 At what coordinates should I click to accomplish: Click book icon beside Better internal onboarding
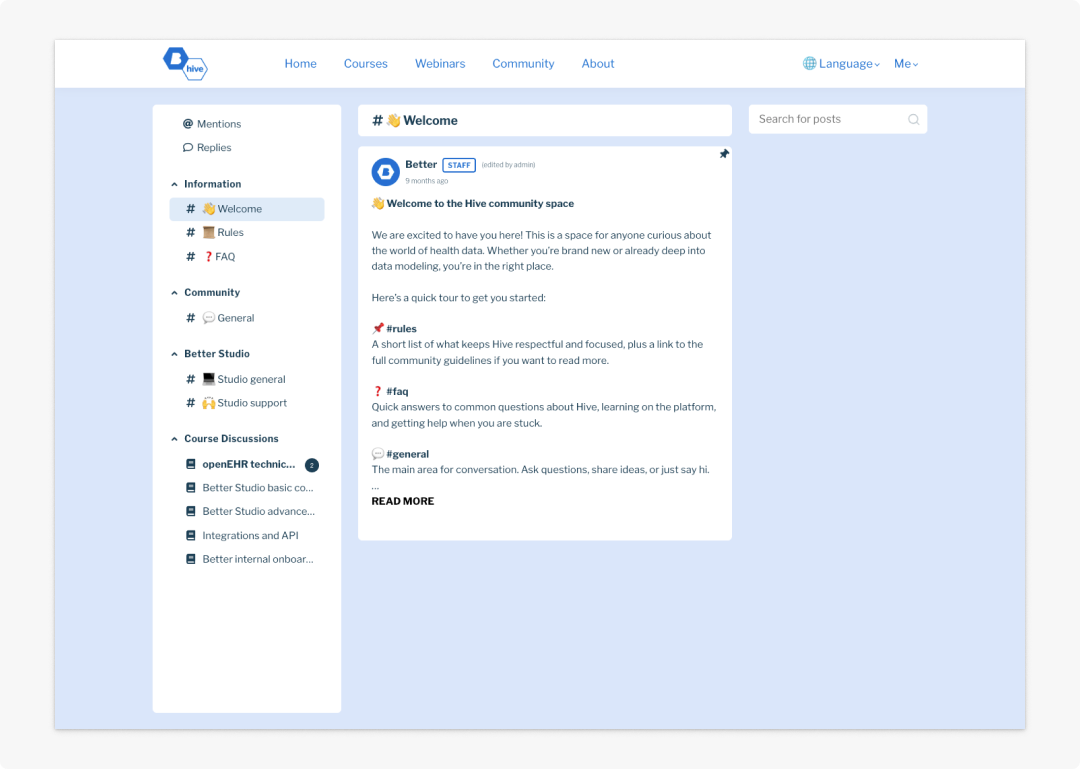point(191,559)
